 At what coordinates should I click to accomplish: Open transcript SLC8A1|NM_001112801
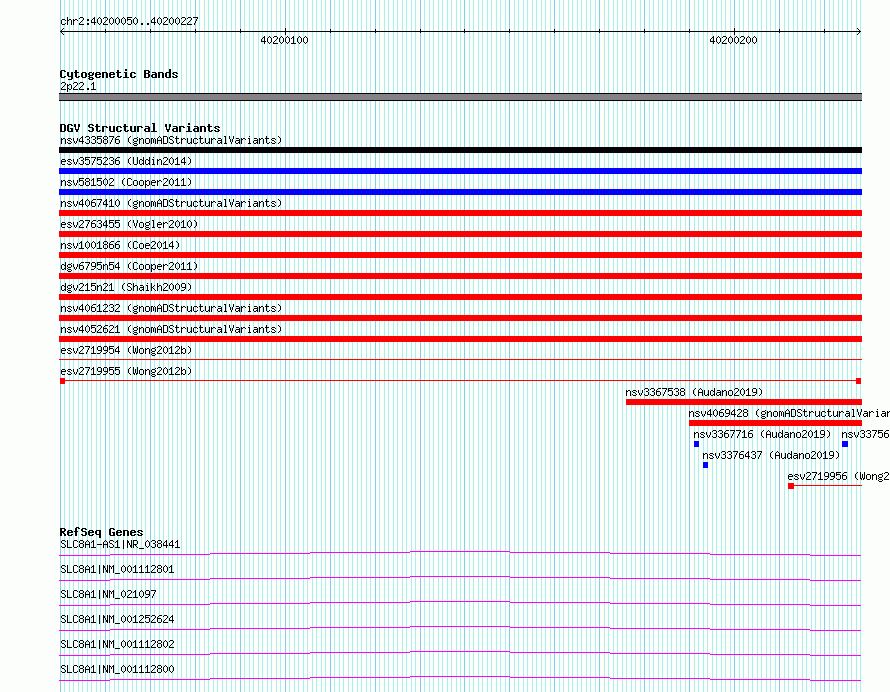point(117,569)
